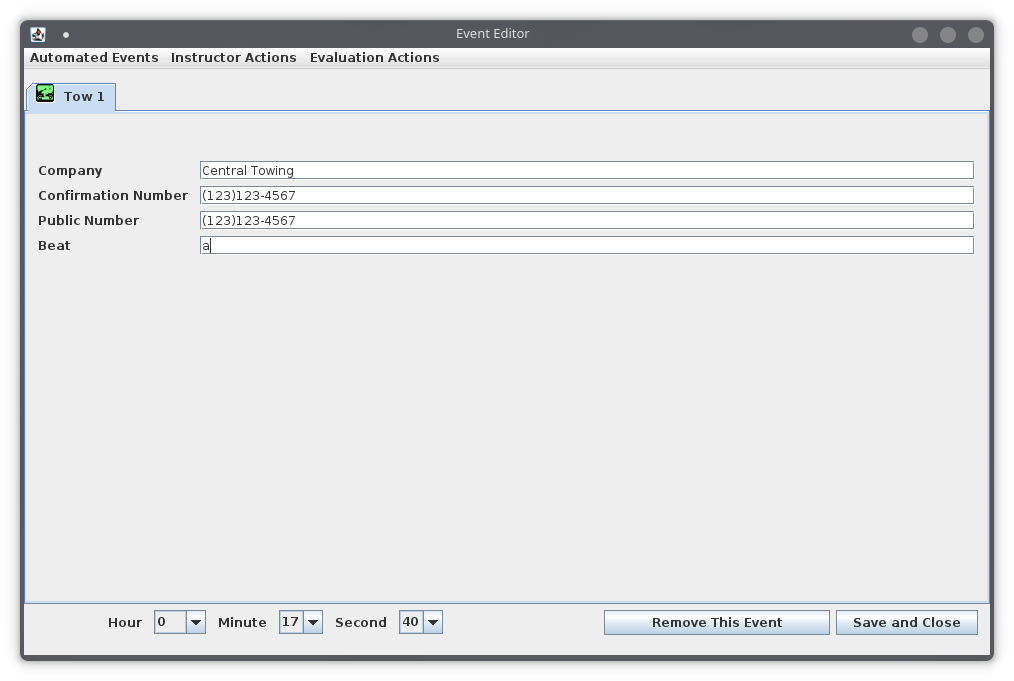Select the Tow 1 tab
This screenshot has width=1014, height=681.
point(71,96)
